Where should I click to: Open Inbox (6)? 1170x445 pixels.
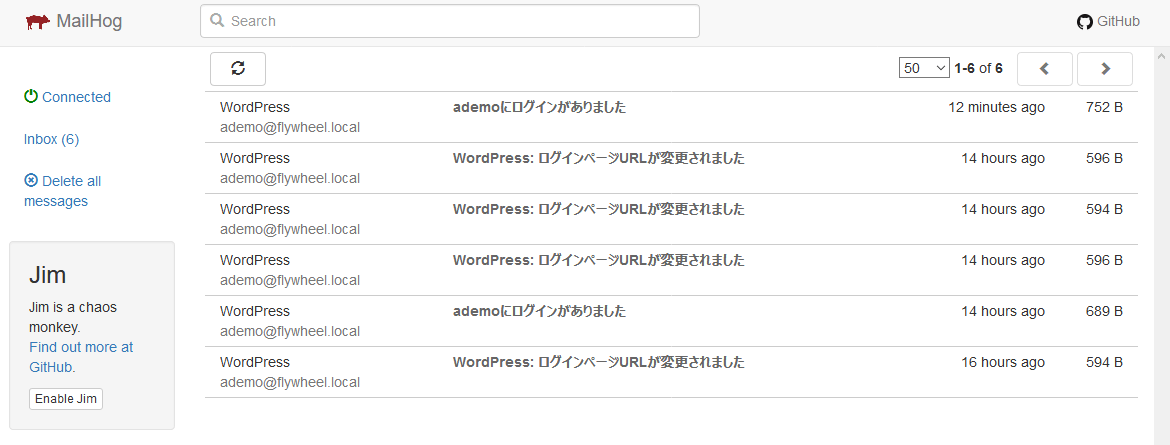(51, 140)
